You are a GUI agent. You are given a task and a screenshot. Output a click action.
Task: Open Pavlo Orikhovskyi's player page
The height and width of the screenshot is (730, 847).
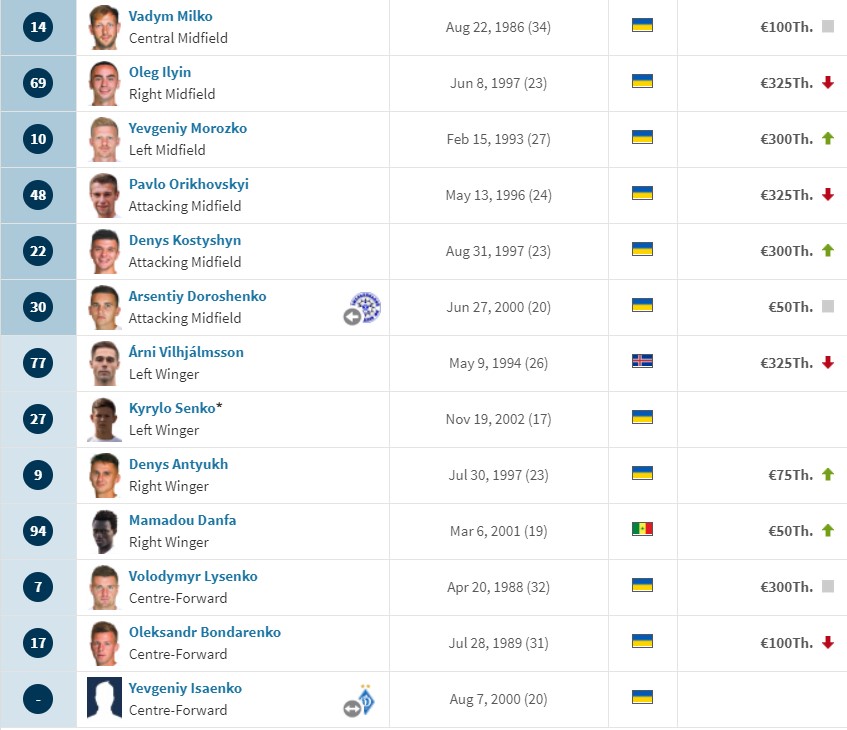pyautogui.click(x=189, y=184)
